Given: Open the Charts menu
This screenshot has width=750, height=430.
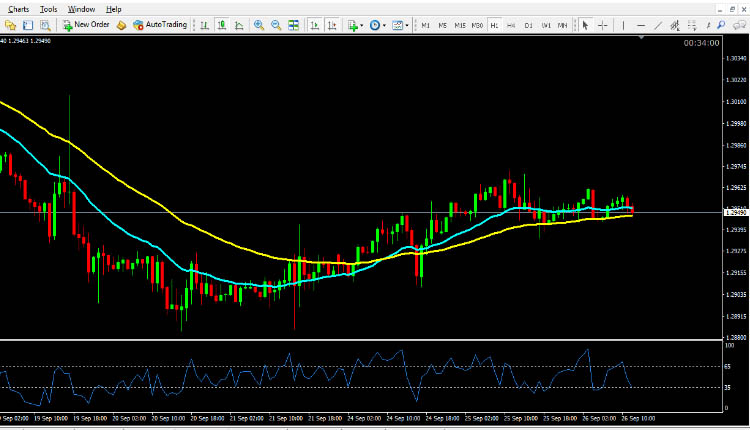Looking at the screenshot, I should (18, 8).
